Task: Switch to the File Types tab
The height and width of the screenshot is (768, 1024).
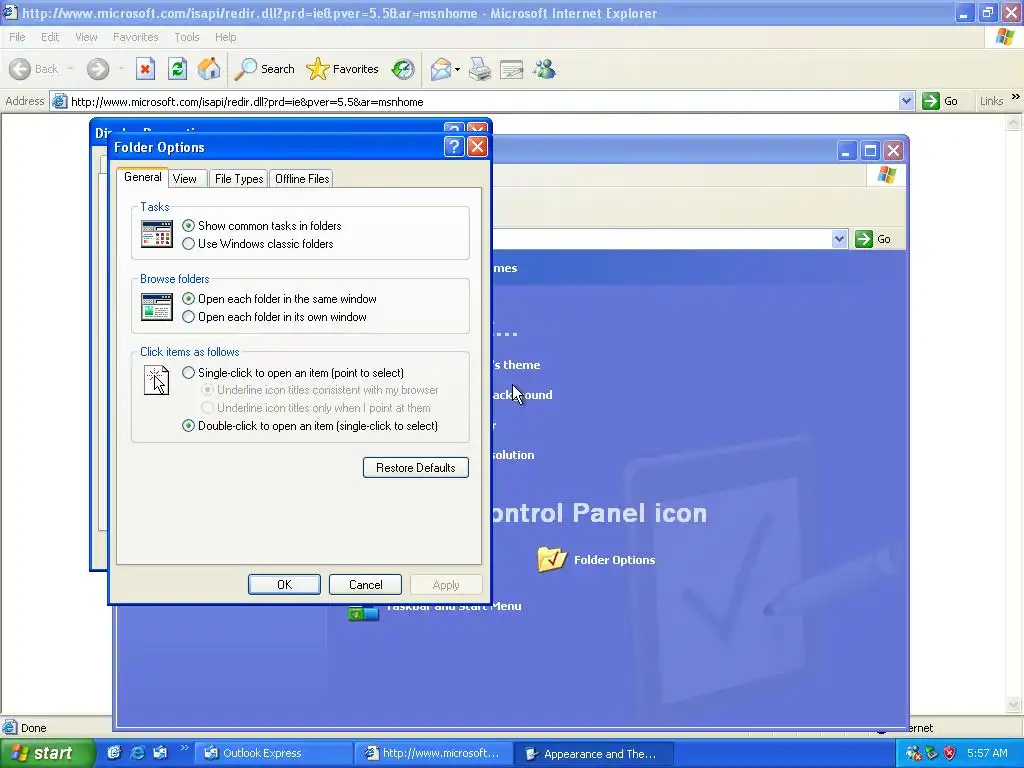Action: [239, 179]
